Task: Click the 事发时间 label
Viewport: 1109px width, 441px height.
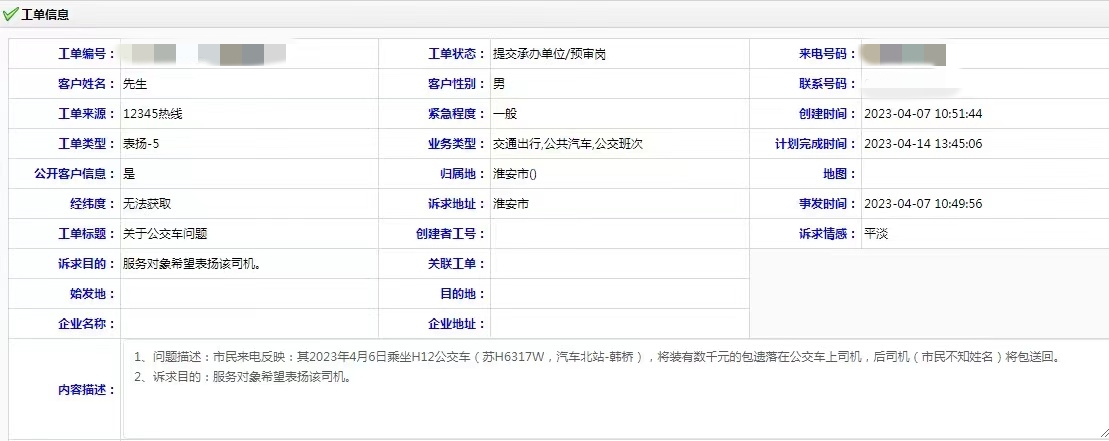Action: pyautogui.click(x=827, y=204)
